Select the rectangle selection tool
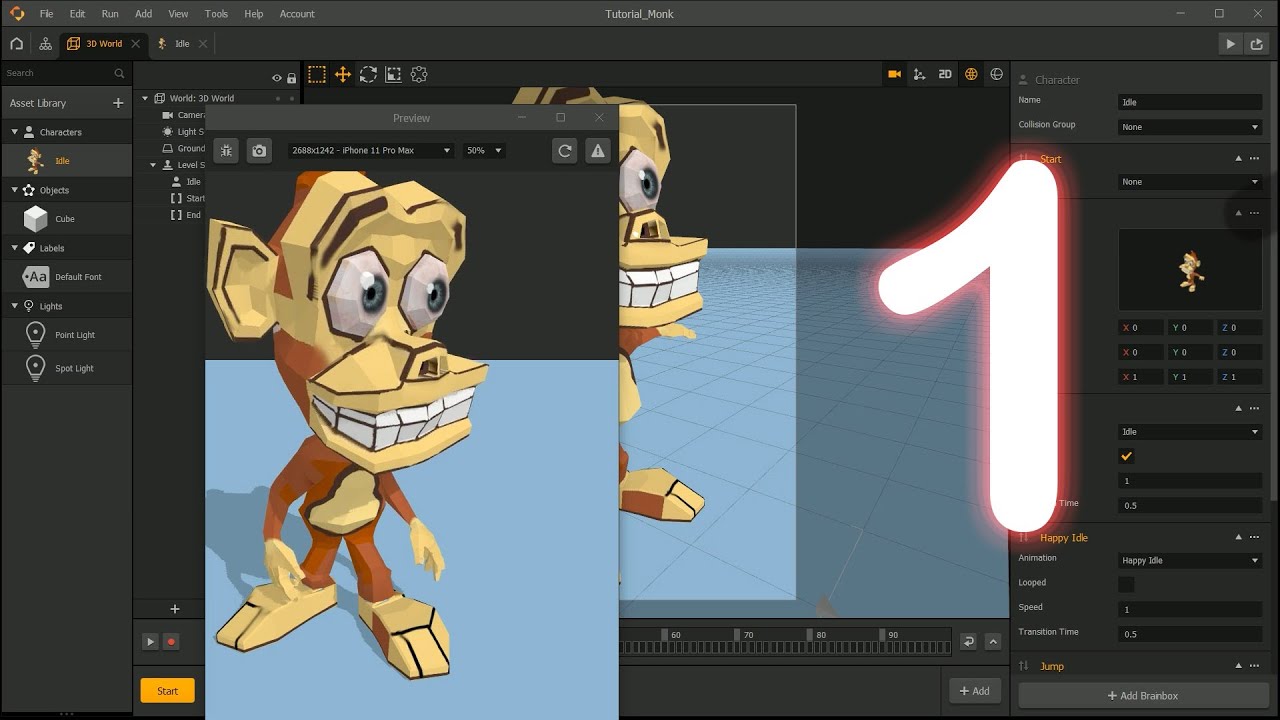 (317, 74)
